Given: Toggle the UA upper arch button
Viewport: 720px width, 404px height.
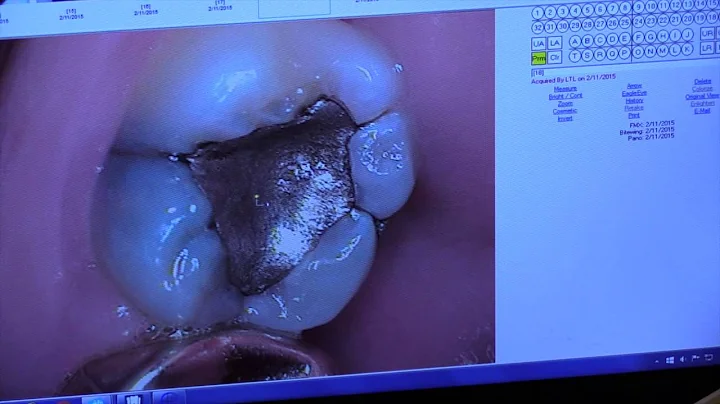Looking at the screenshot, I should [x=539, y=44].
